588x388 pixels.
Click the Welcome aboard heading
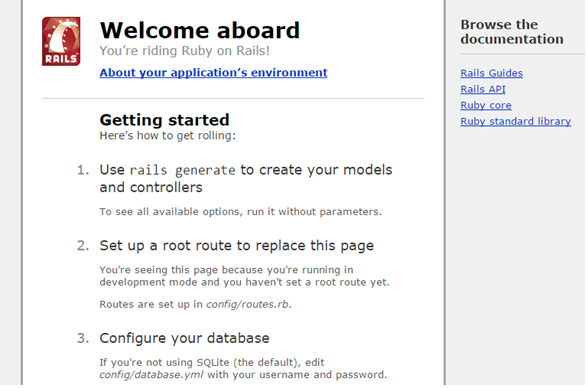pos(200,30)
